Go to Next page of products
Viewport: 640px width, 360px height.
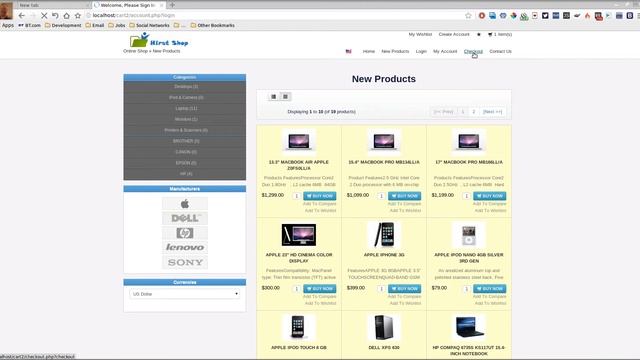pos(492,111)
